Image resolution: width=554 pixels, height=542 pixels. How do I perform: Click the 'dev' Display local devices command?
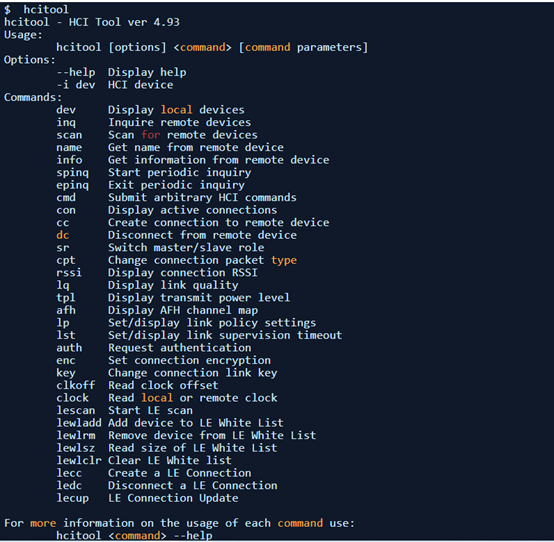(150, 110)
